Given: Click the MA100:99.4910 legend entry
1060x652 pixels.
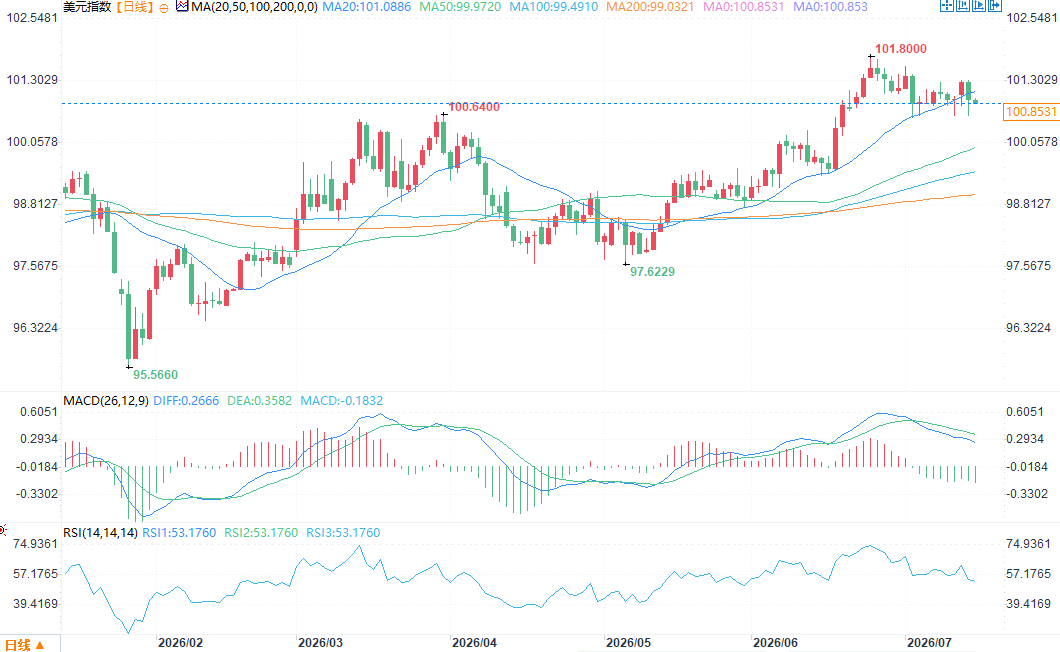Looking at the screenshot, I should (x=554, y=7).
